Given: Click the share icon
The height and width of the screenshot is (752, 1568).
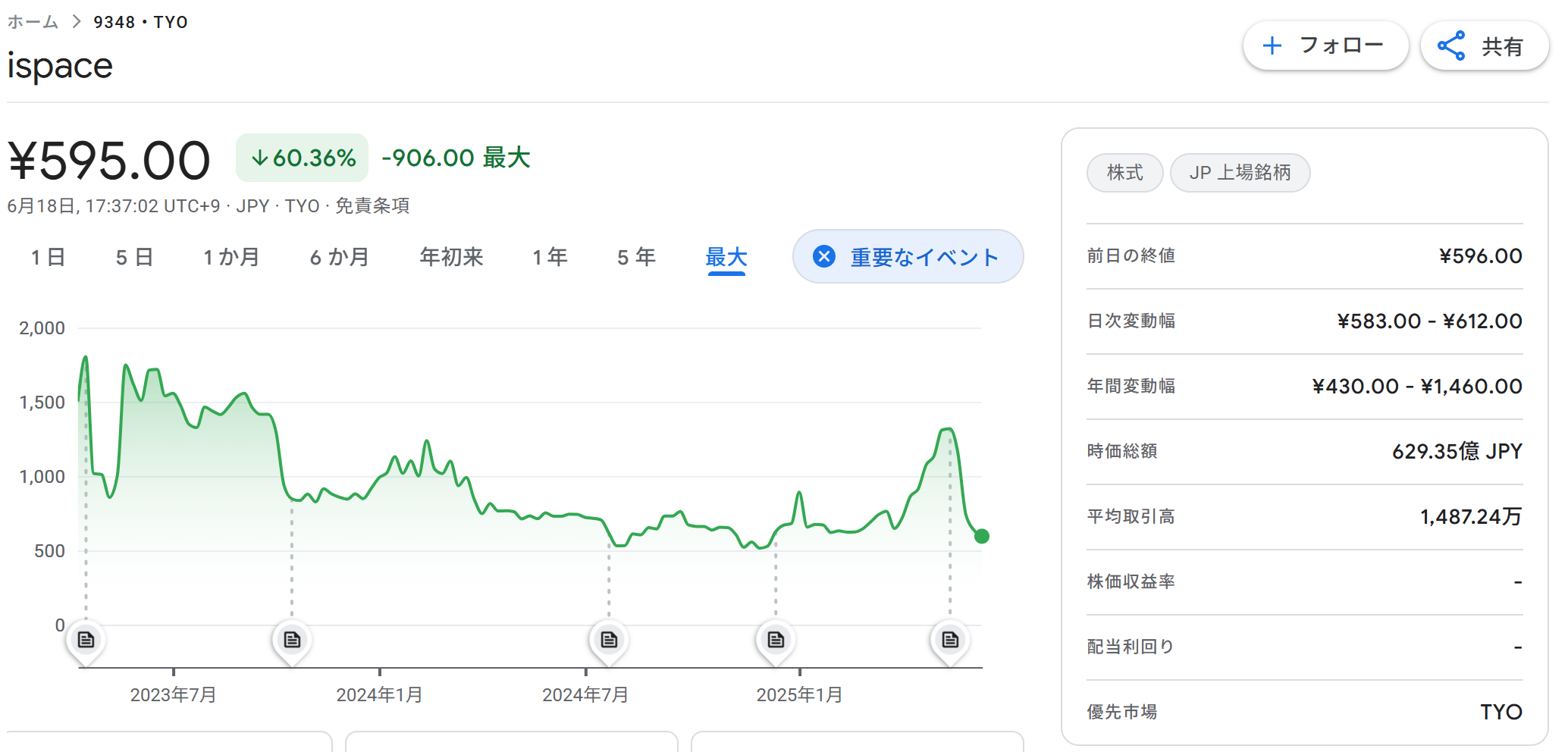Looking at the screenshot, I should [1451, 46].
